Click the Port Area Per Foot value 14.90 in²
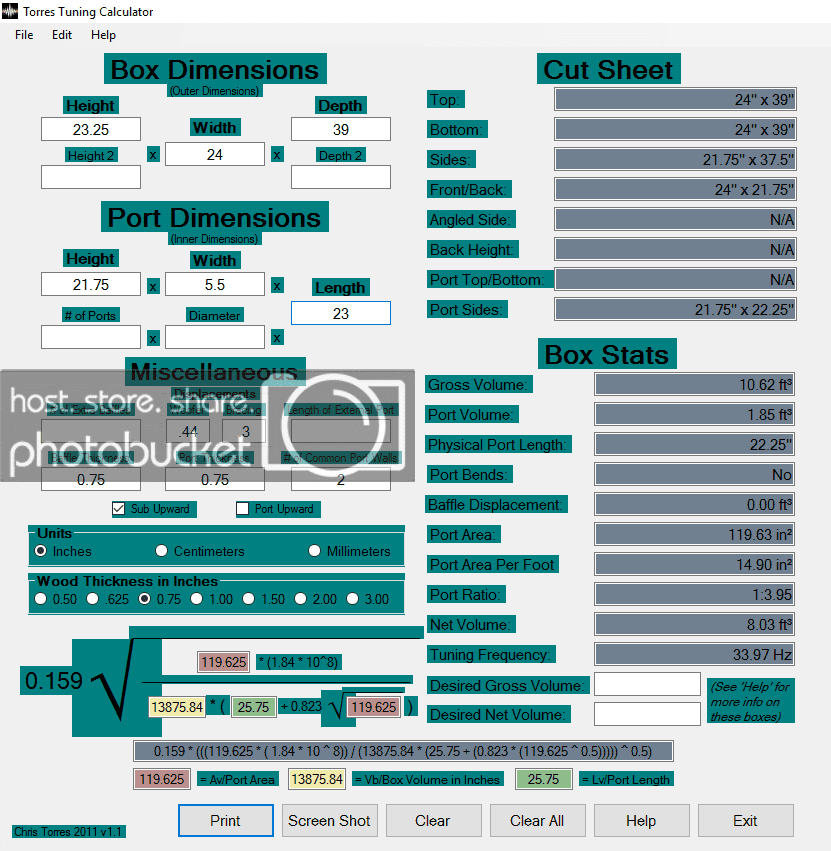 click(694, 564)
